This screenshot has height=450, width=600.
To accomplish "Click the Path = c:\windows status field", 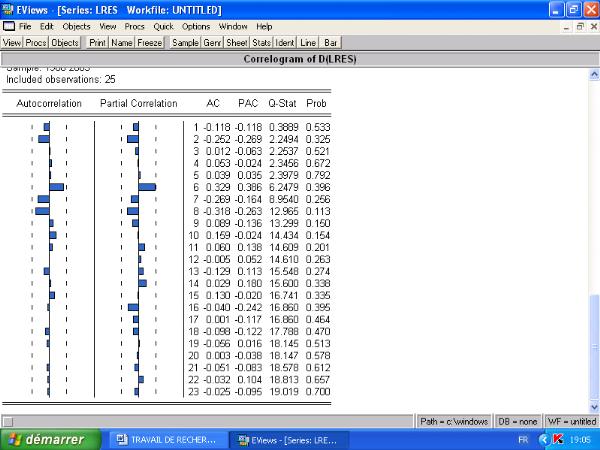I will [x=454, y=421].
